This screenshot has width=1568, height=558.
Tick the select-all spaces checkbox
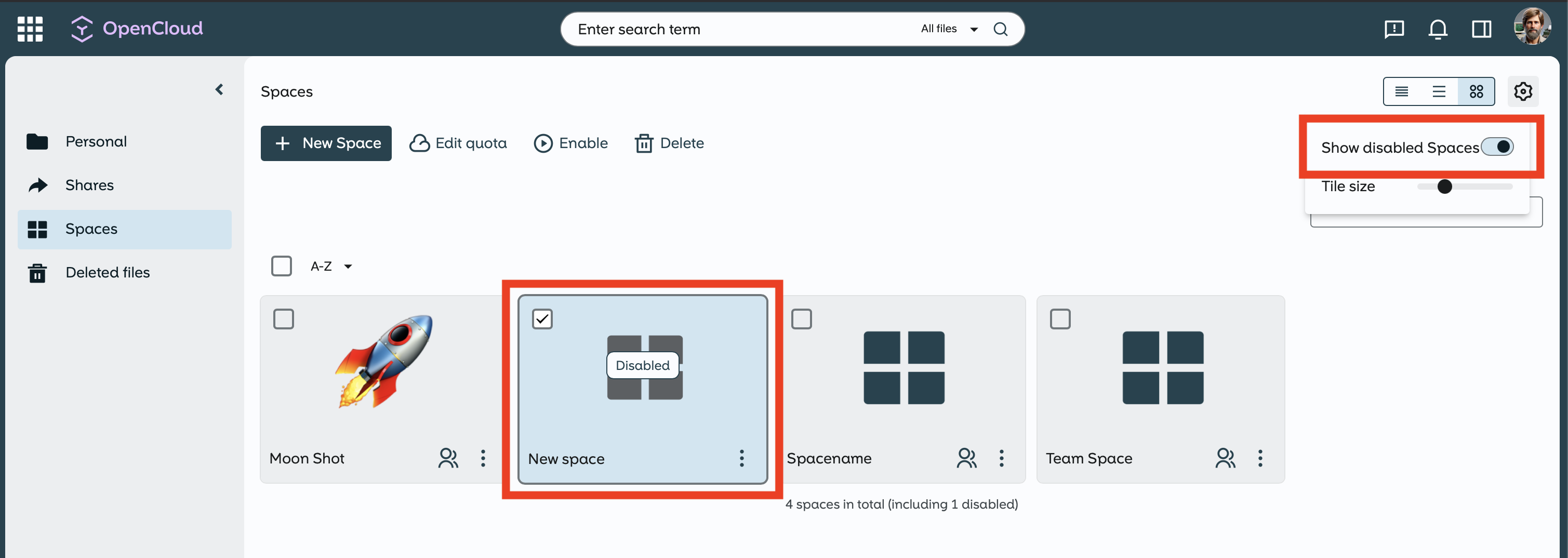pos(281,266)
